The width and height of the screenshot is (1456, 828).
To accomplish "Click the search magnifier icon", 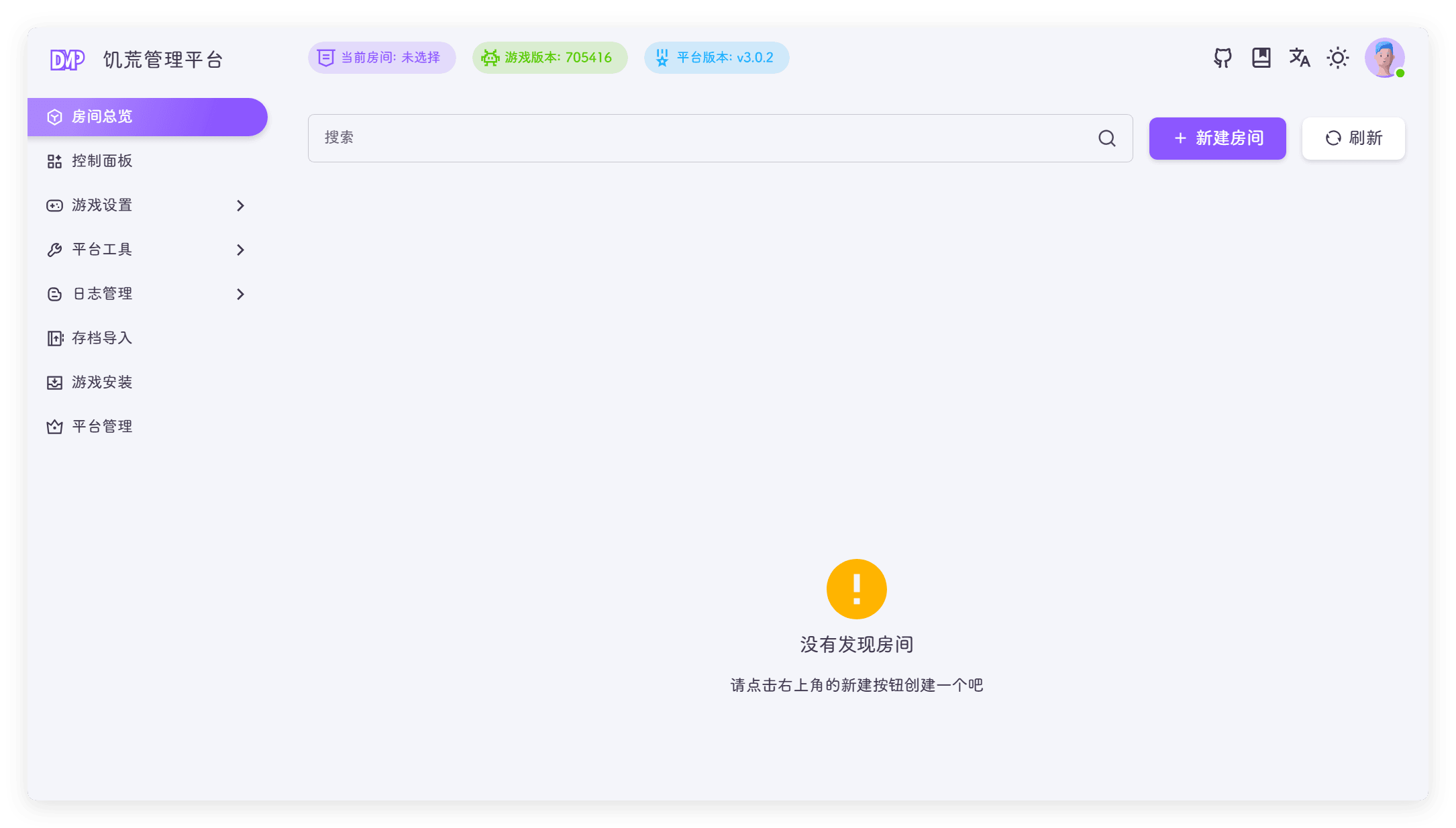I will (x=1106, y=138).
